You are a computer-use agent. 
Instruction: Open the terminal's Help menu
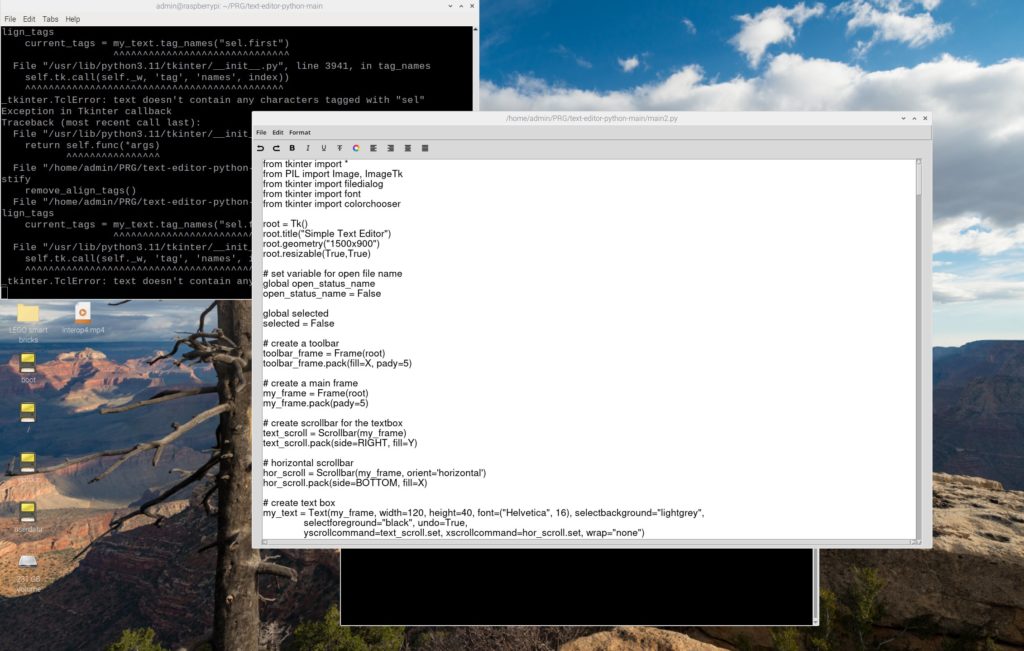(x=73, y=19)
